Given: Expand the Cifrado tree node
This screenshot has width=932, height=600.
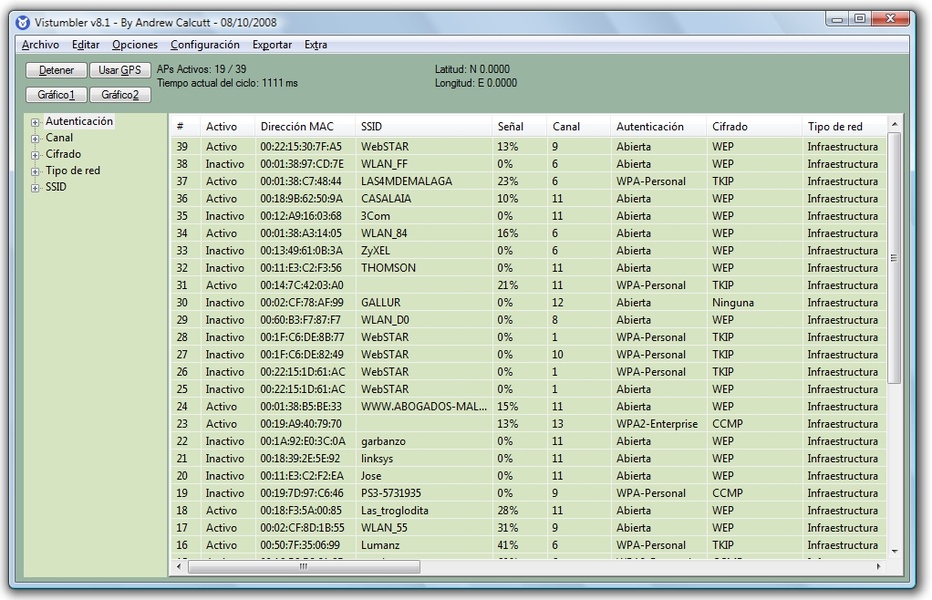Looking at the screenshot, I should click(x=35, y=155).
